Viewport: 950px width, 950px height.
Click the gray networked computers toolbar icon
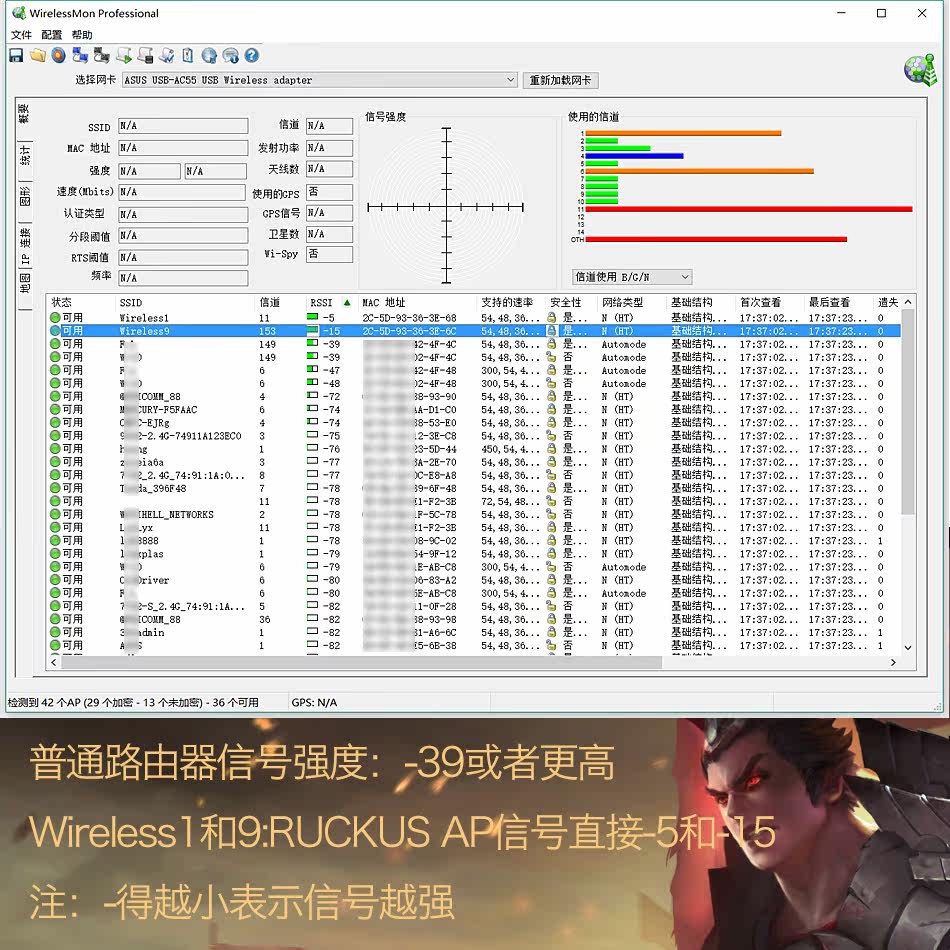[102, 56]
